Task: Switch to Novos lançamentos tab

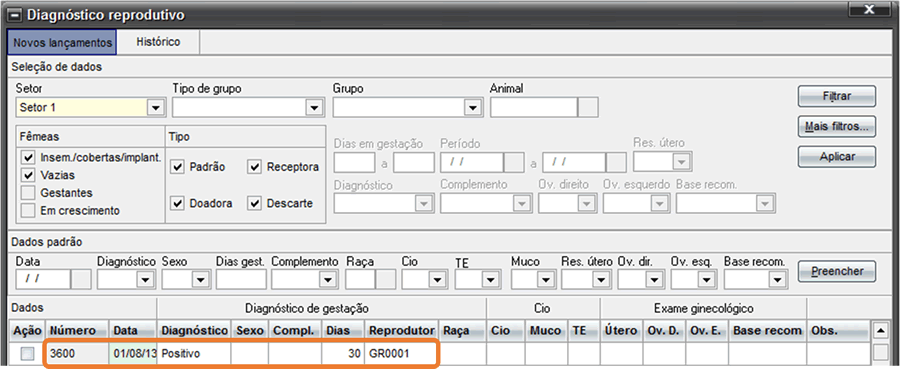Action: tap(62, 42)
